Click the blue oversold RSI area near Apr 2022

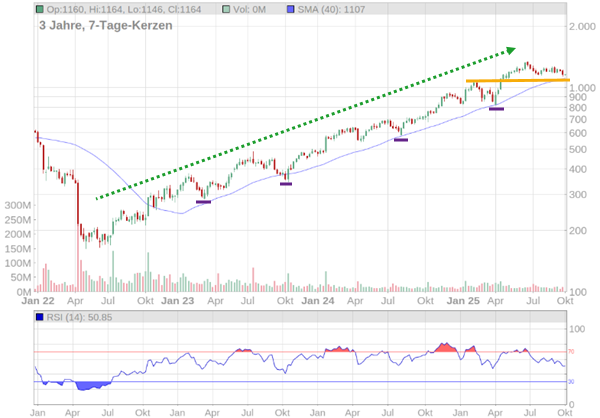coord(94,385)
